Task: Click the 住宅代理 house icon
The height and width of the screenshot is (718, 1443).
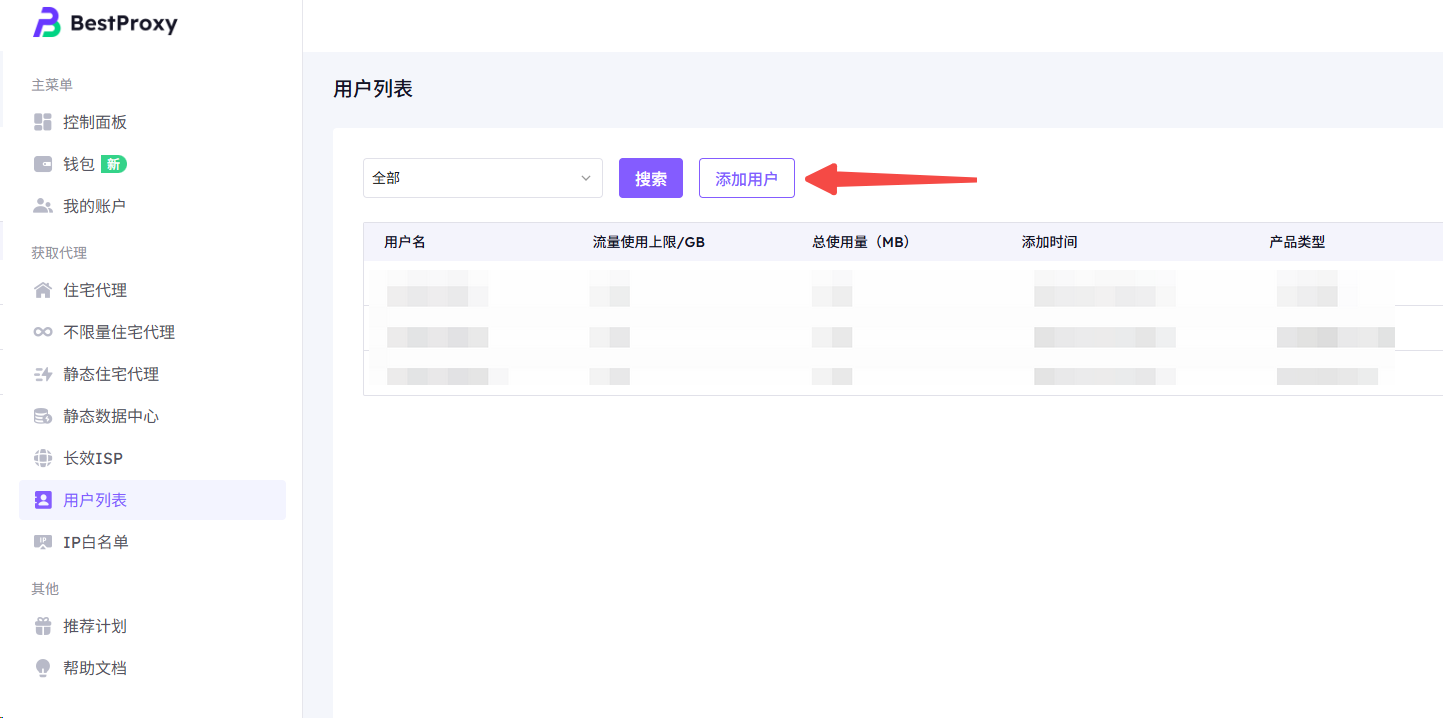Action: tap(43, 290)
